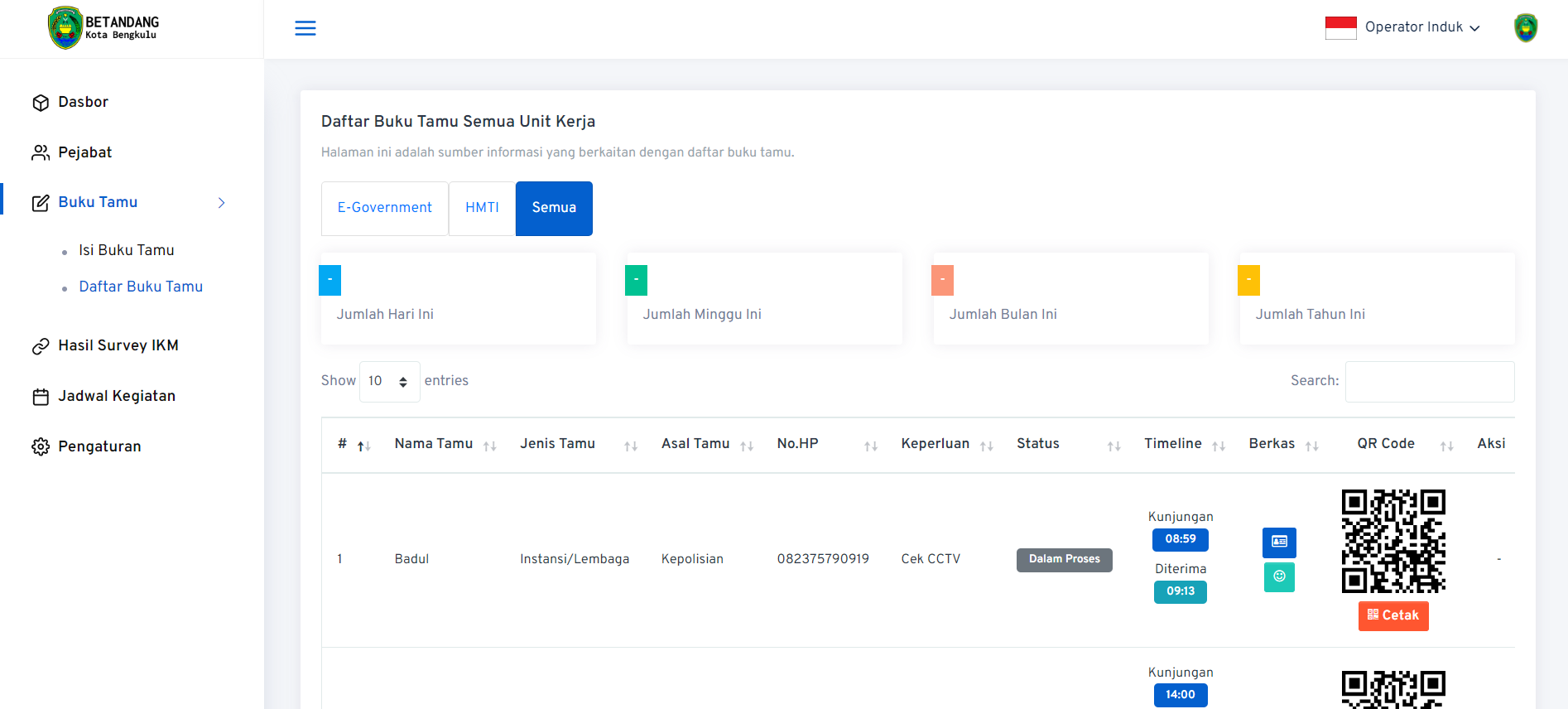Click the Cek CCTV cell

[x=931, y=559]
